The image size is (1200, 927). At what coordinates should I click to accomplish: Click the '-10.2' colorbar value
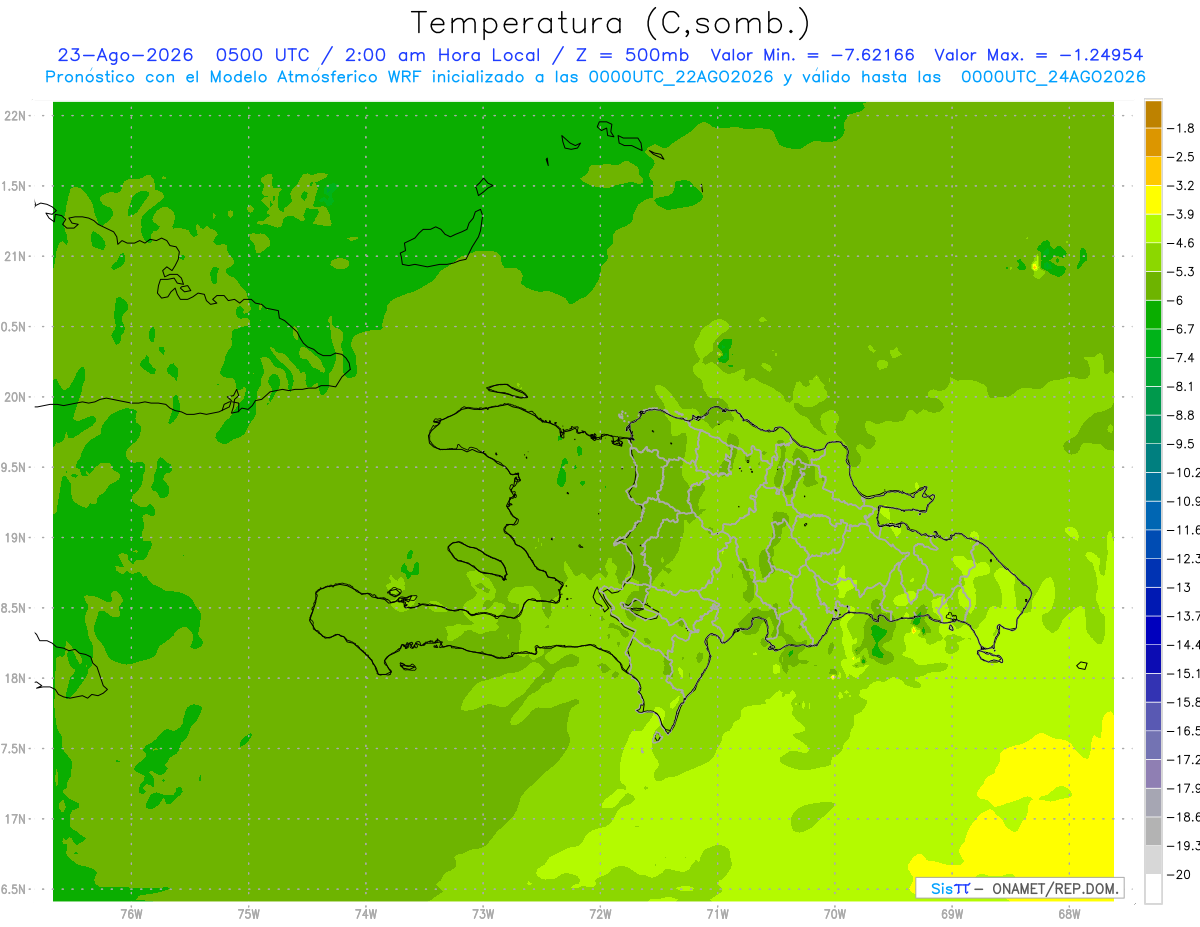[1184, 472]
